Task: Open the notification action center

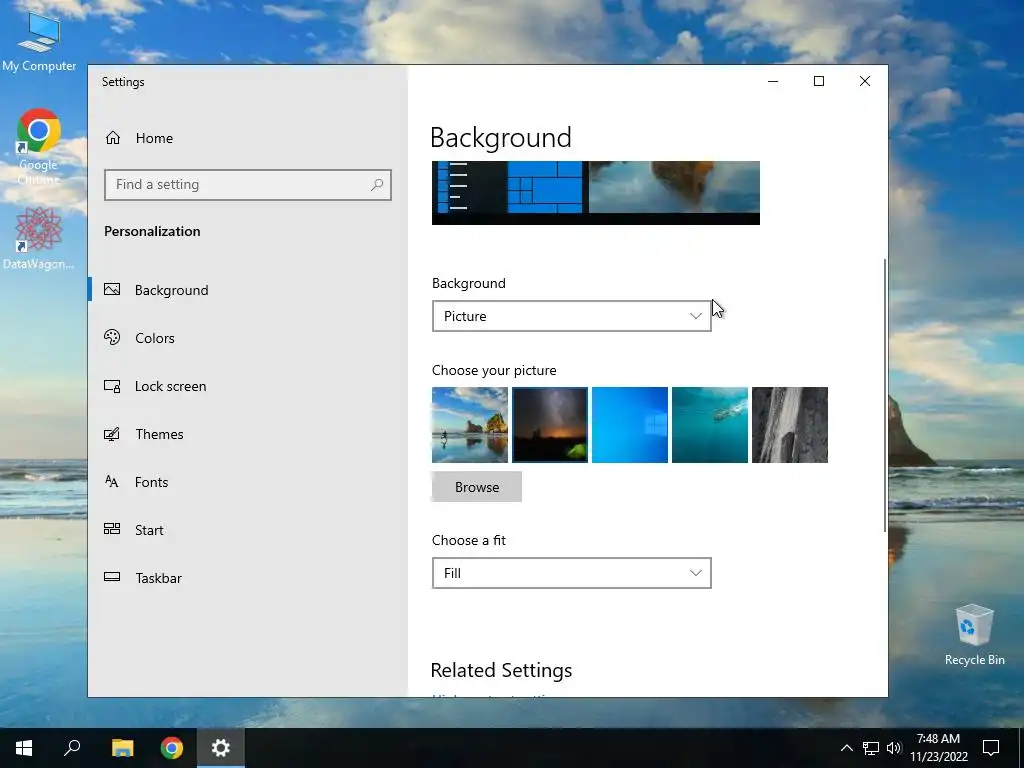Action: click(991, 748)
